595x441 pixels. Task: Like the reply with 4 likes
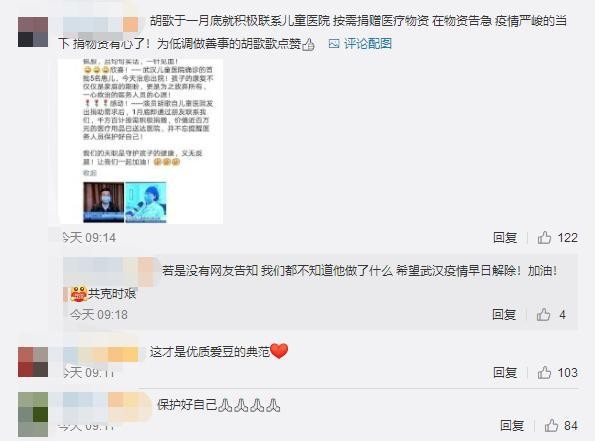[x=543, y=314]
